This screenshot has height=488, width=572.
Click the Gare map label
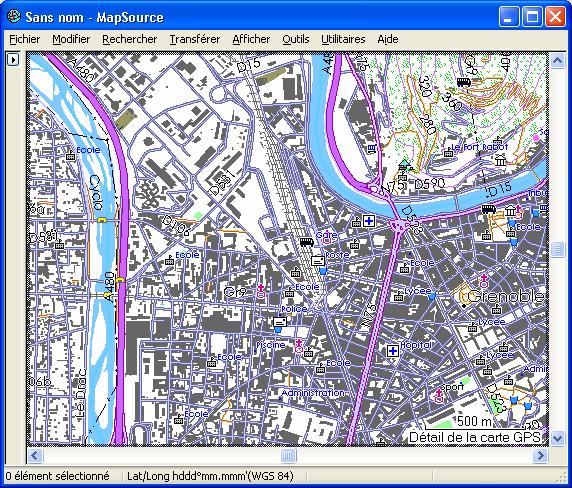pos(326,235)
